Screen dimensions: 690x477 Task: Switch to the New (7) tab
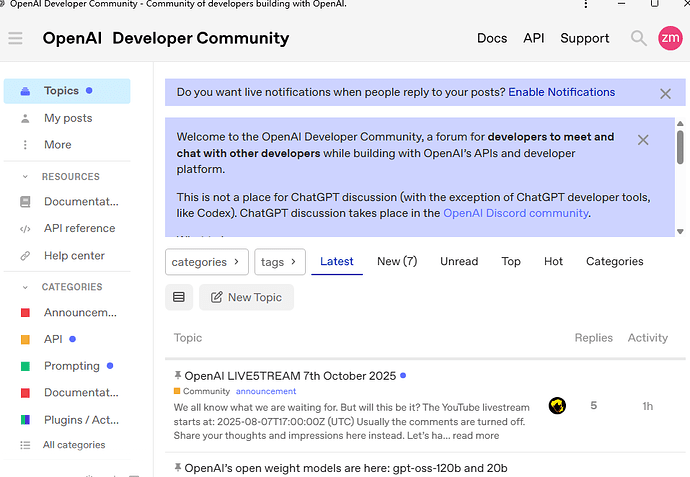click(397, 261)
